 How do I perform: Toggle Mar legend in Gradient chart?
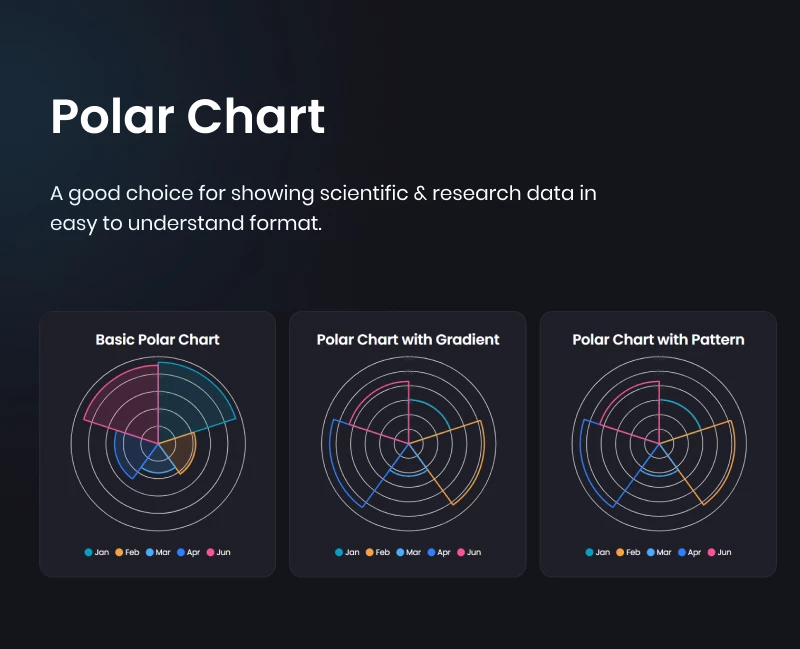click(409, 552)
